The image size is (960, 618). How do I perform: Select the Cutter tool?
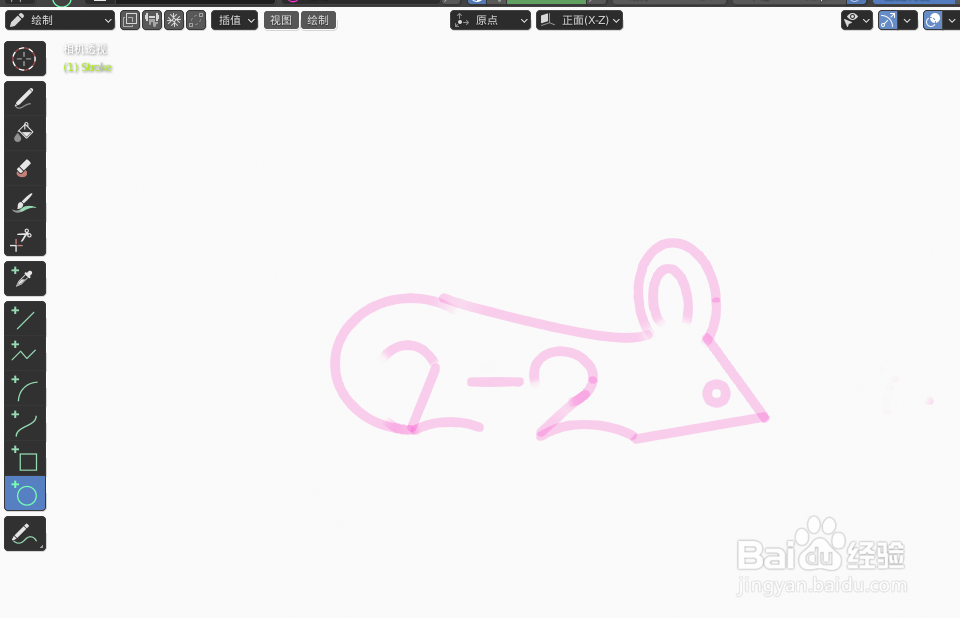pos(24,238)
